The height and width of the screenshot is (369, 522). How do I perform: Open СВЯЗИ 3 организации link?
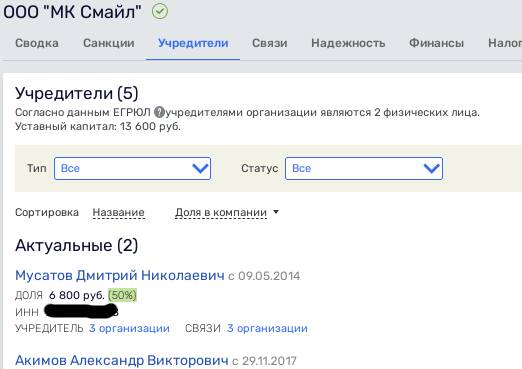(x=267, y=328)
